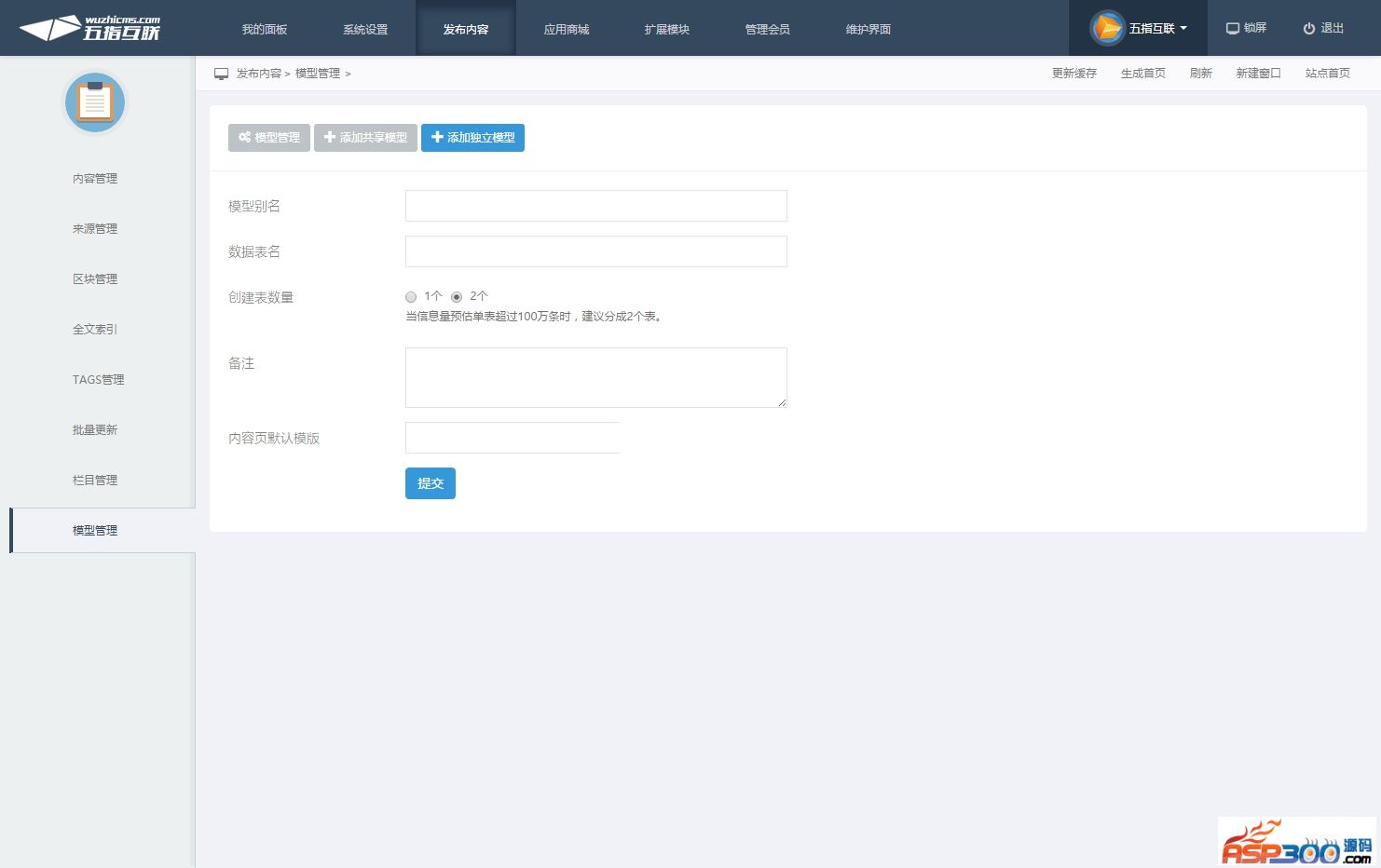
Task: Open the 管理会员 top menu
Action: pyautogui.click(x=768, y=29)
